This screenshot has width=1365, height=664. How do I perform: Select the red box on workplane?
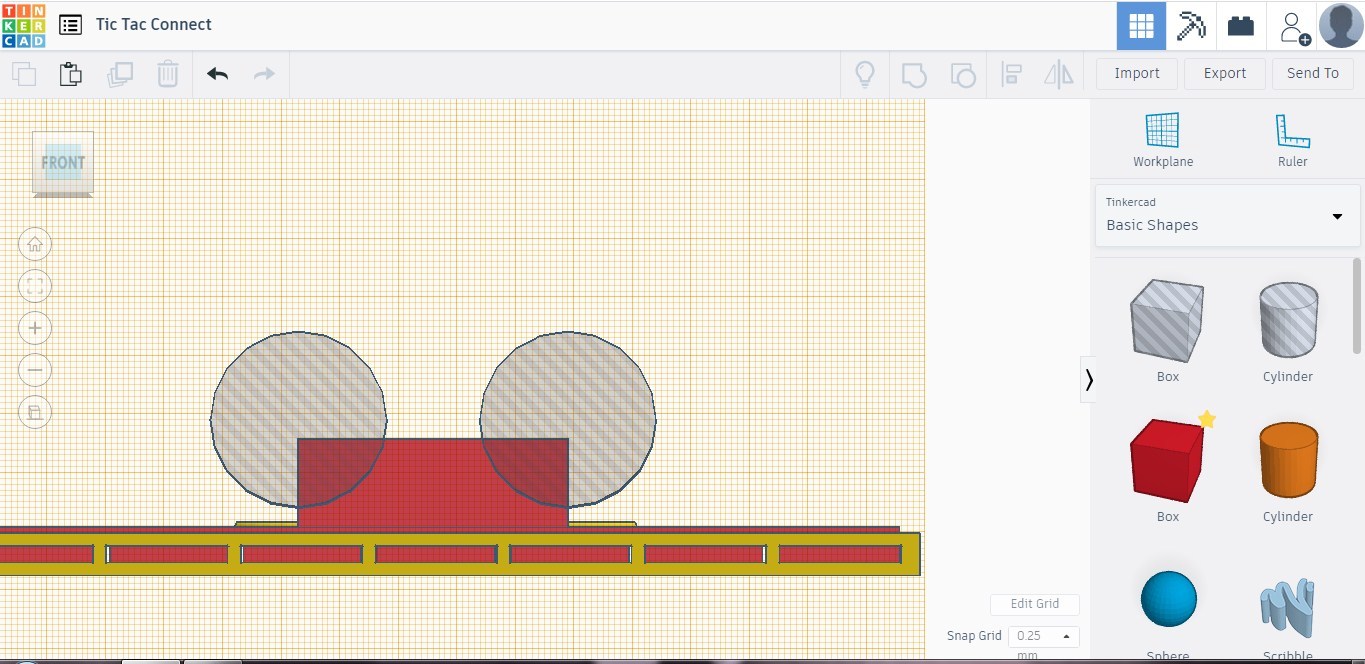click(433, 483)
